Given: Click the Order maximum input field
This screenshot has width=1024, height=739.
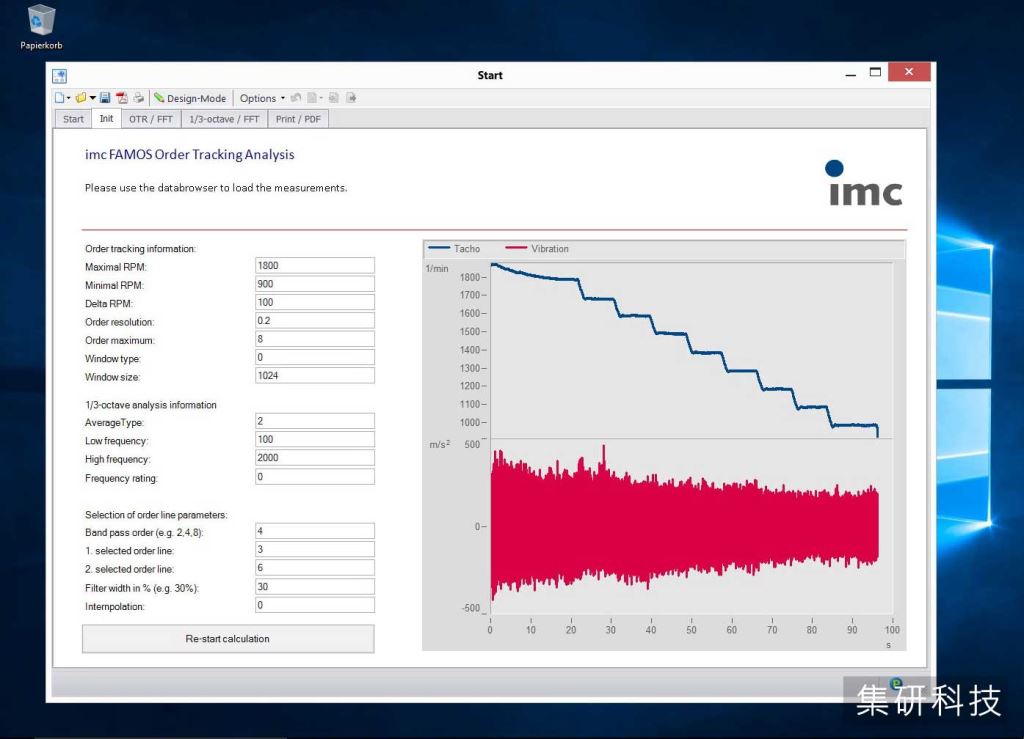Looking at the screenshot, I should coord(314,339).
